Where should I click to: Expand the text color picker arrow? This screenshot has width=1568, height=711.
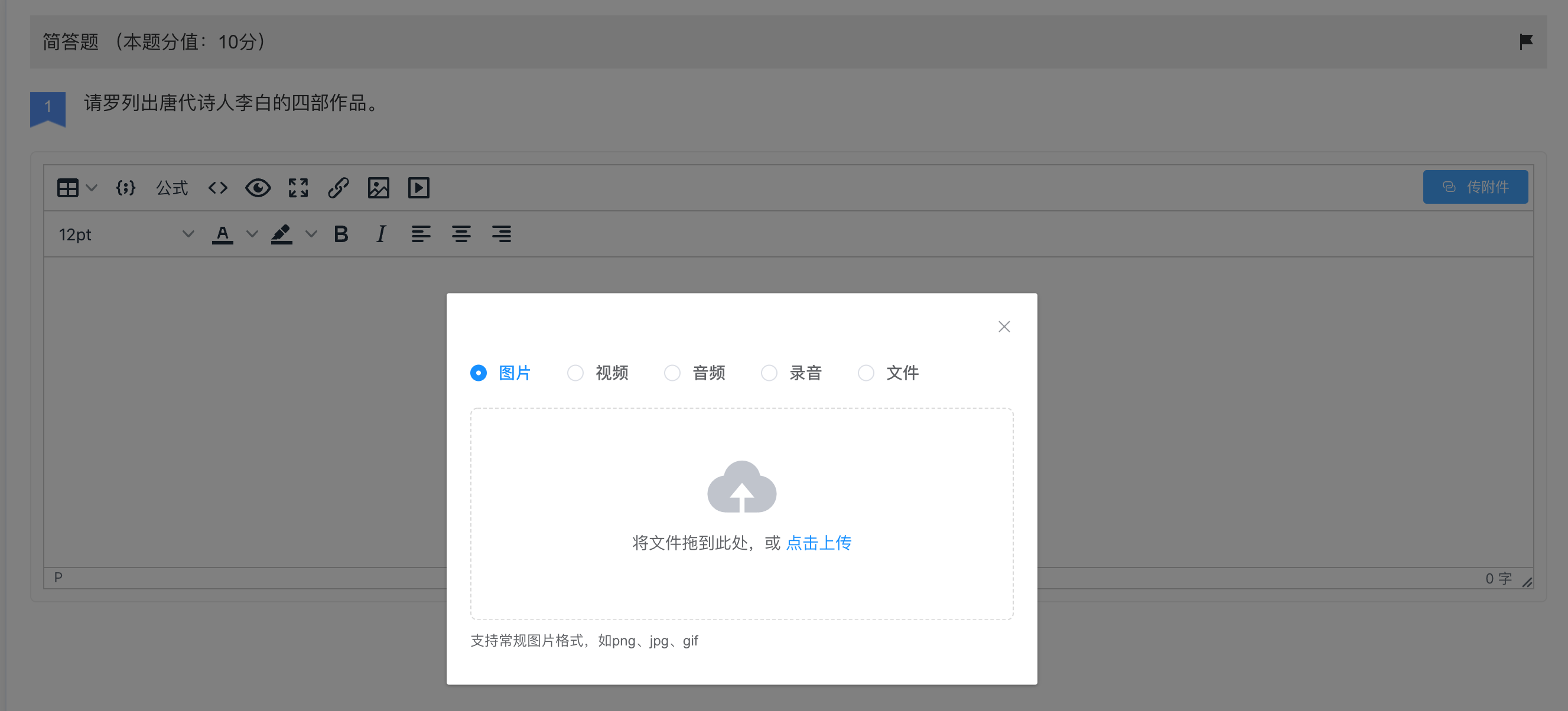252,234
